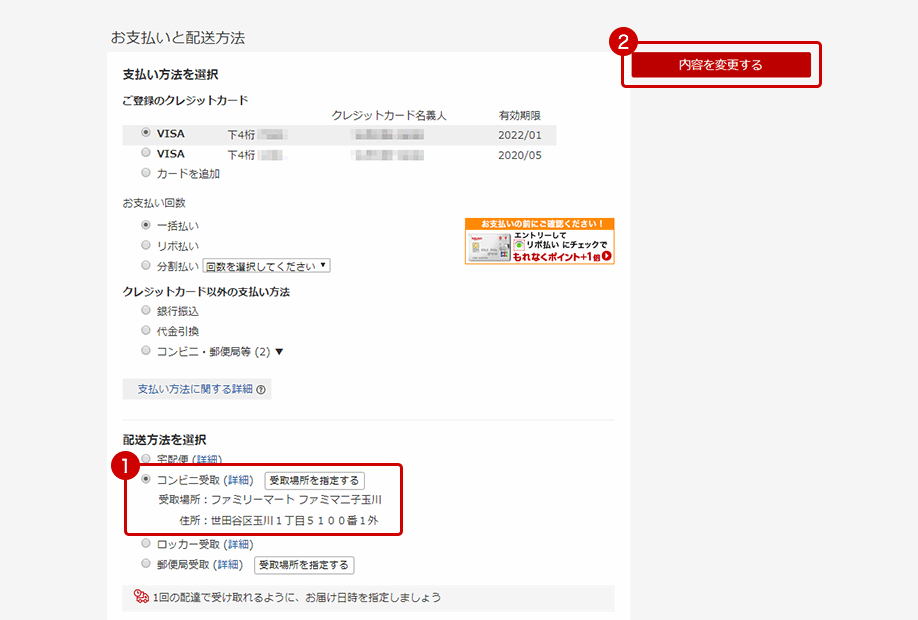This screenshot has width=918, height=620.
Task: Open 支払い方法に関する詳細 help link
Action: (195, 389)
